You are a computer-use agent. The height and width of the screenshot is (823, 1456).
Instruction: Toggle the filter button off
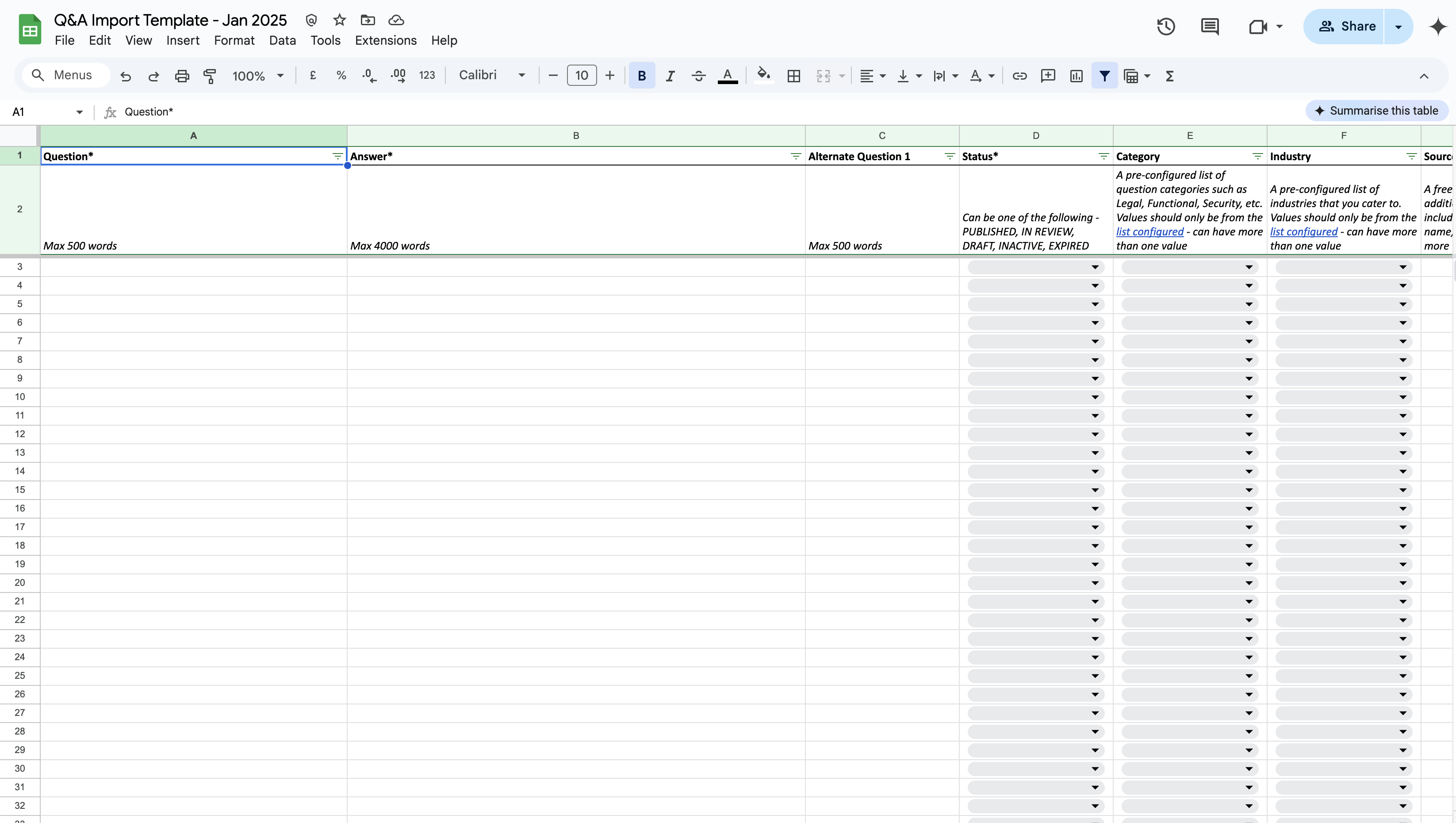point(1104,76)
